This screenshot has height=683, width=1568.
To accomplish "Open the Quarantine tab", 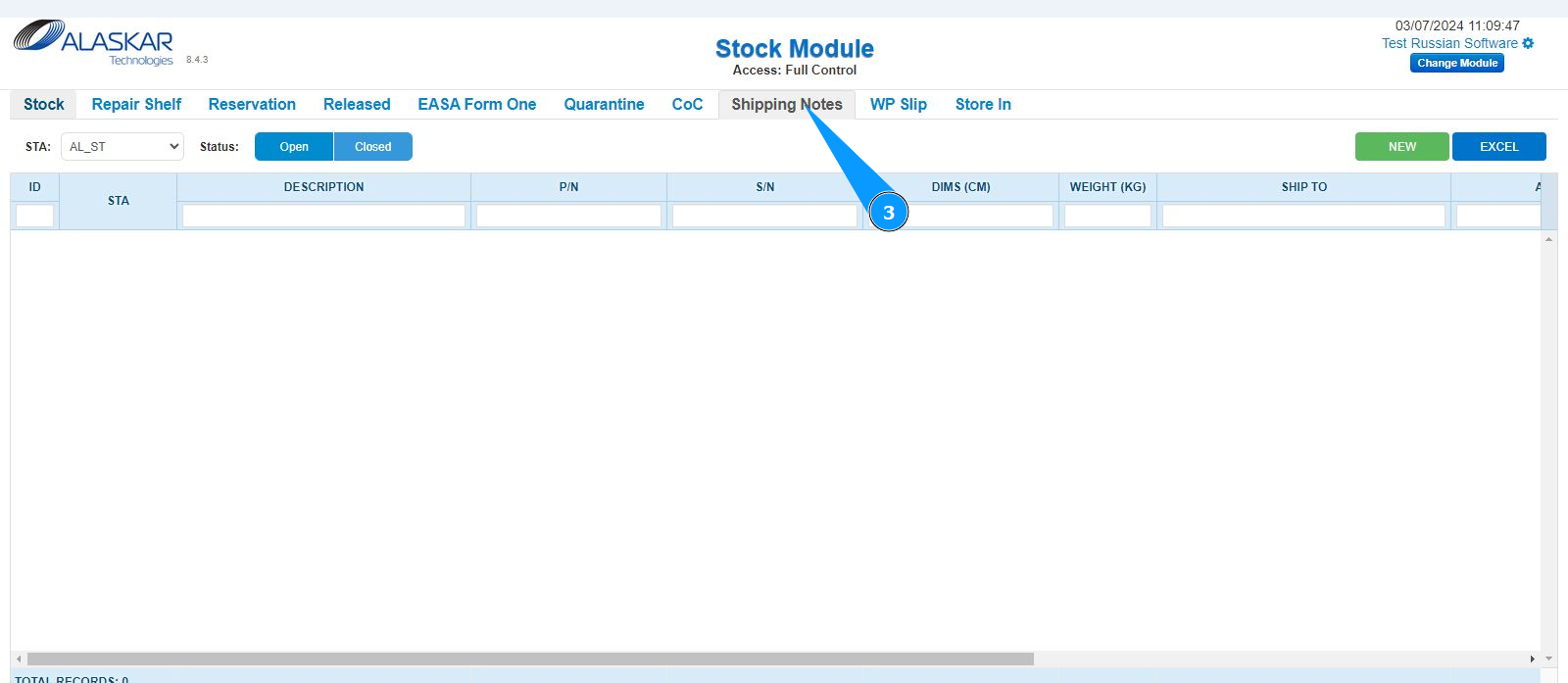I will pyautogui.click(x=604, y=105).
